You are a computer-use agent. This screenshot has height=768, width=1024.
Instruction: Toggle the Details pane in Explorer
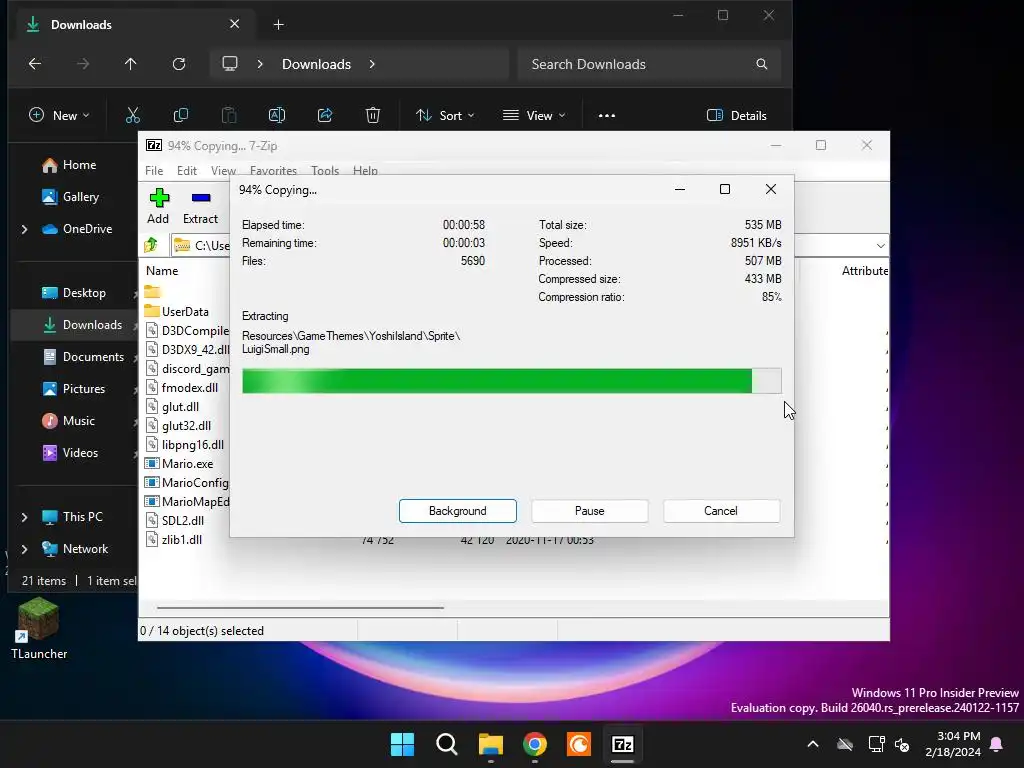click(x=737, y=116)
